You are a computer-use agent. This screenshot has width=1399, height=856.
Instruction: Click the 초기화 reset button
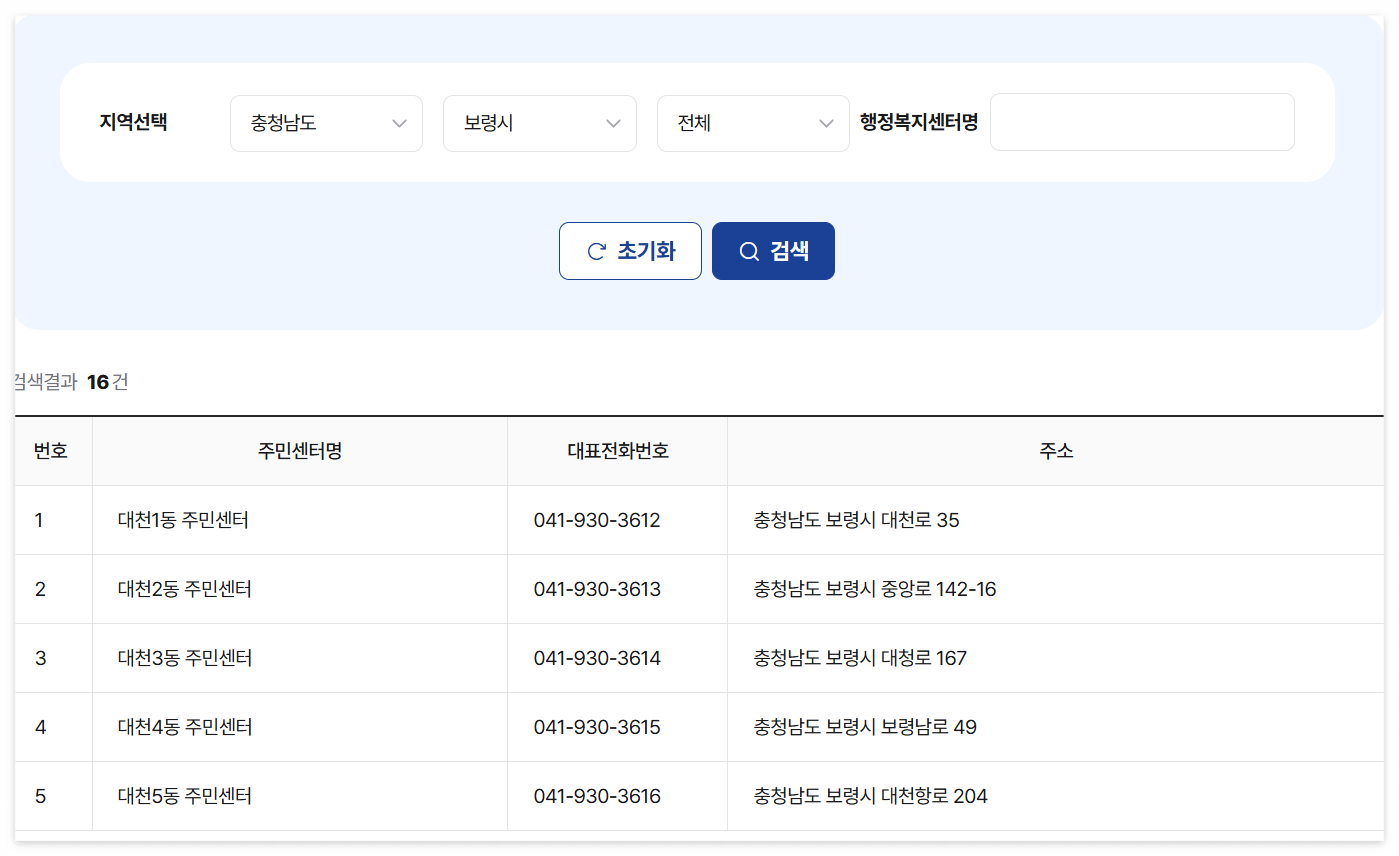(630, 251)
